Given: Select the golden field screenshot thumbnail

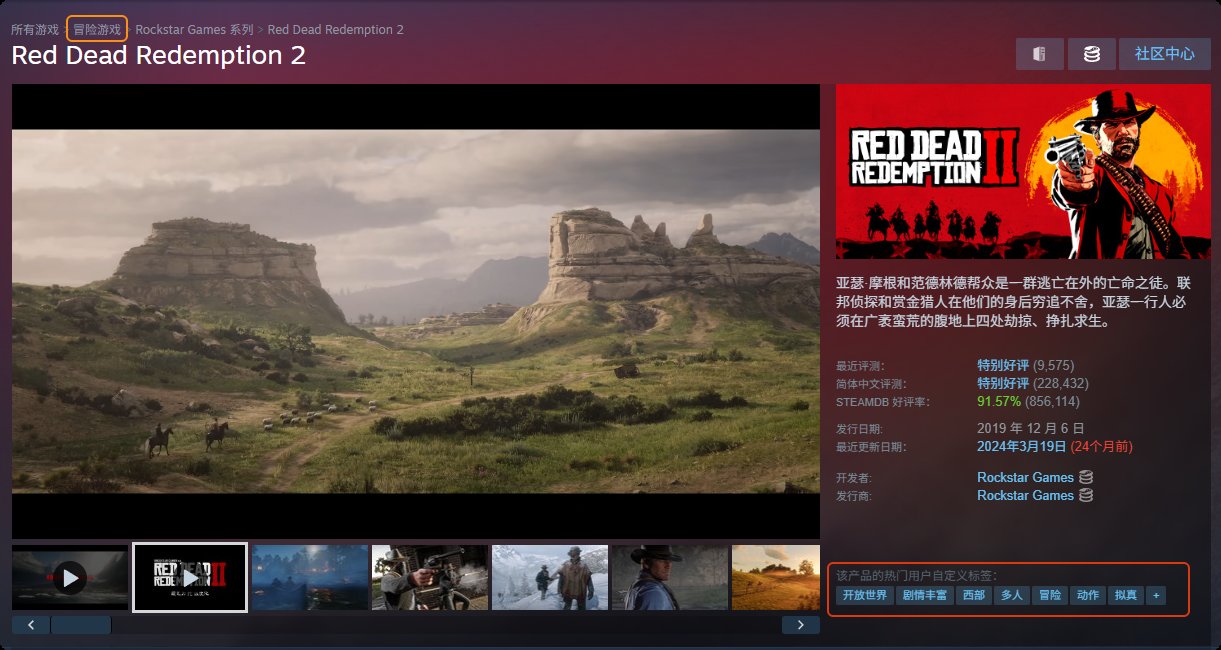Looking at the screenshot, I should point(776,577).
